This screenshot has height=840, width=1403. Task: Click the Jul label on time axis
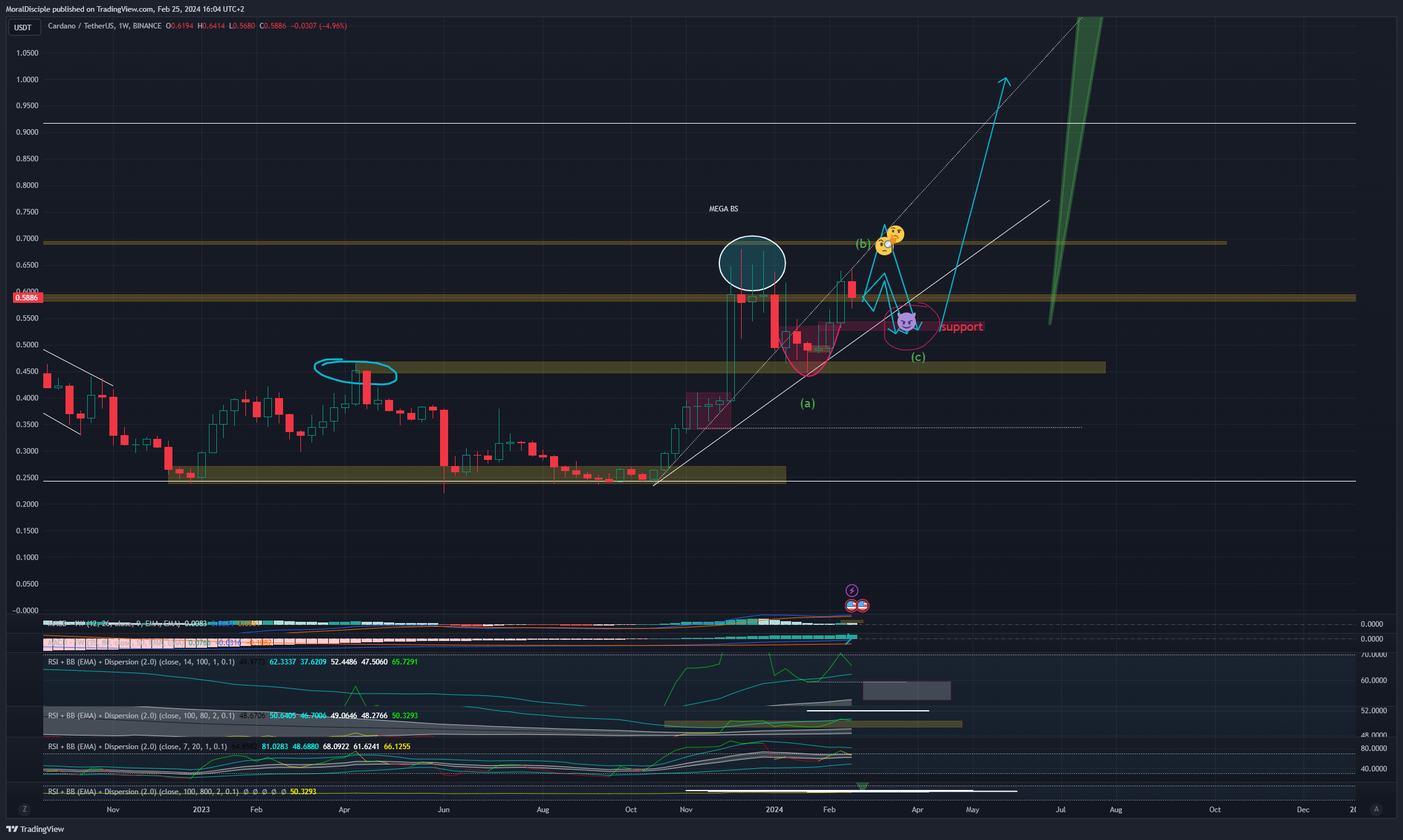(1061, 810)
